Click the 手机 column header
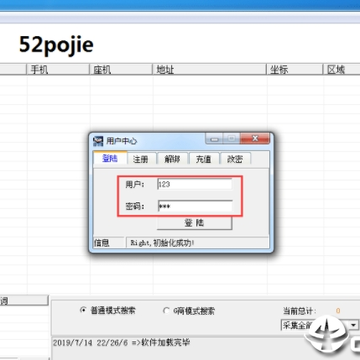The image size is (360, 360). (58, 70)
